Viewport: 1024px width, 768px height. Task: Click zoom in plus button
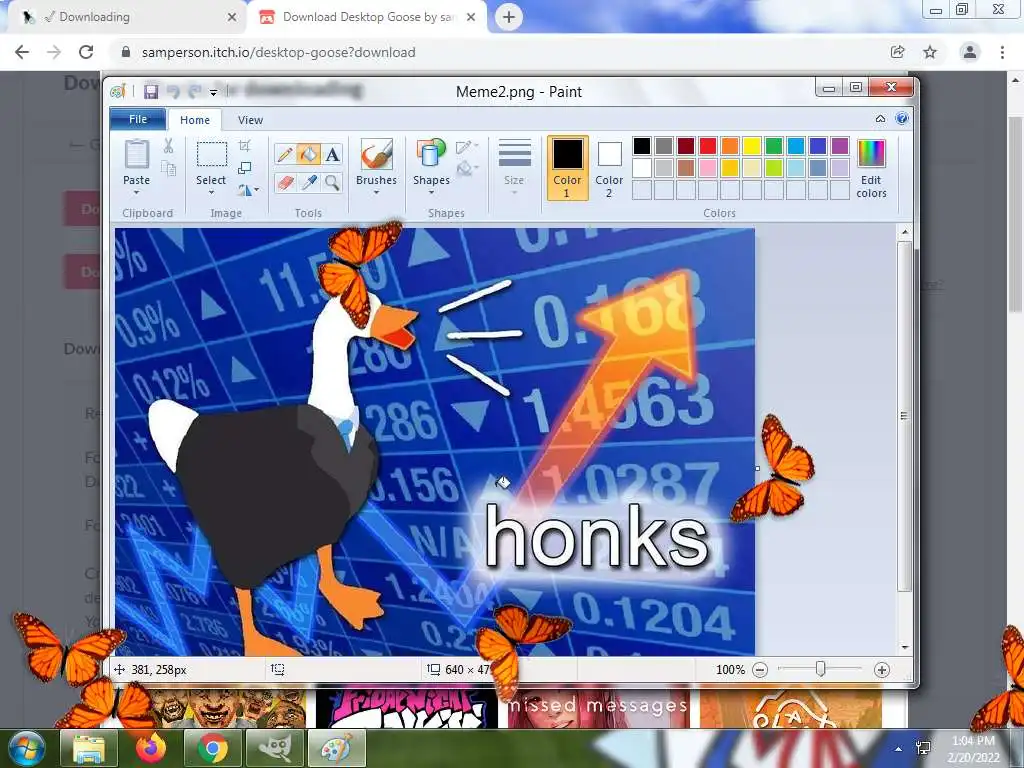click(882, 670)
